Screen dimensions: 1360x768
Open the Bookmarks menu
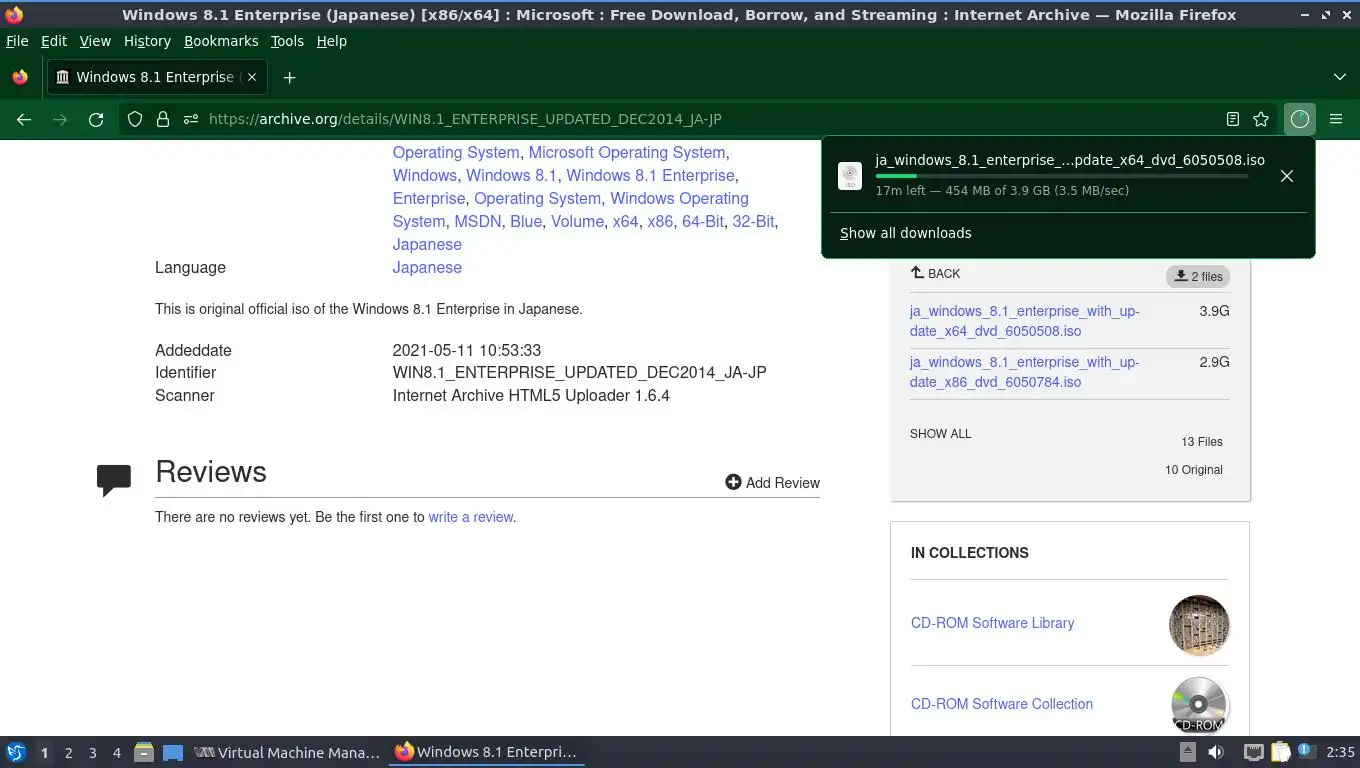point(221,41)
